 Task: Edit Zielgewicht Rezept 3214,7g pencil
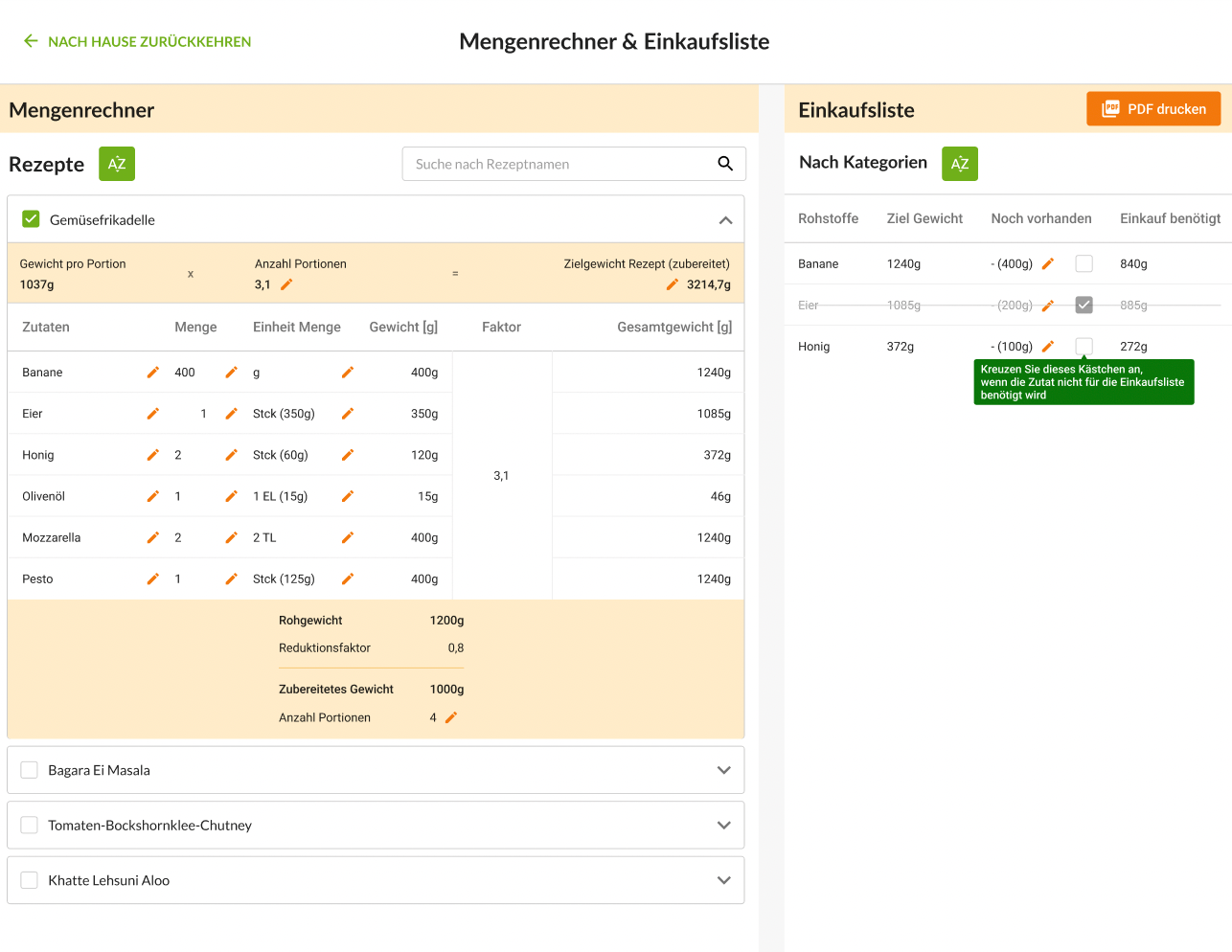tap(673, 284)
